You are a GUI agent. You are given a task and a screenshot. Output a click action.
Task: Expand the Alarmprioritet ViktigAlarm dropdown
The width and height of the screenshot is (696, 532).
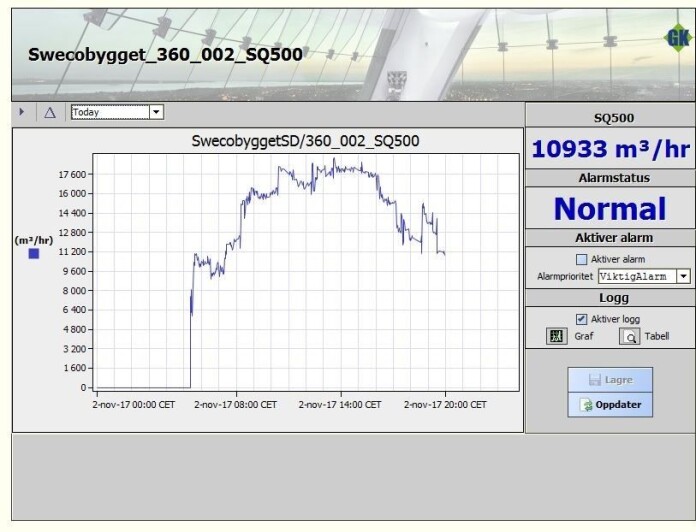tap(683, 276)
